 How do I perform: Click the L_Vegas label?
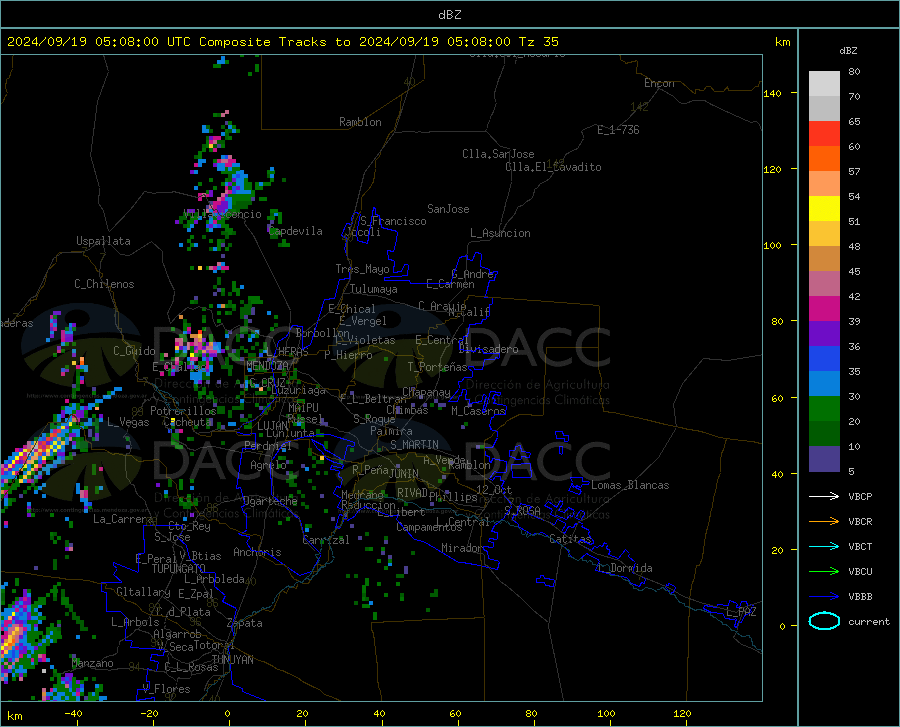(x=128, y=422)
